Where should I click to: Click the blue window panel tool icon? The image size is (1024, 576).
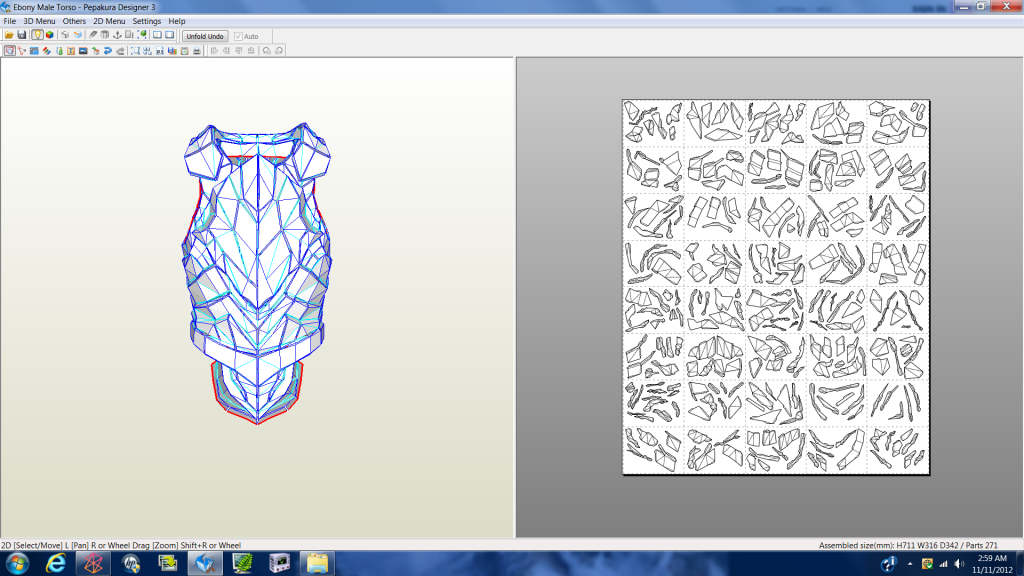[34, 51]
